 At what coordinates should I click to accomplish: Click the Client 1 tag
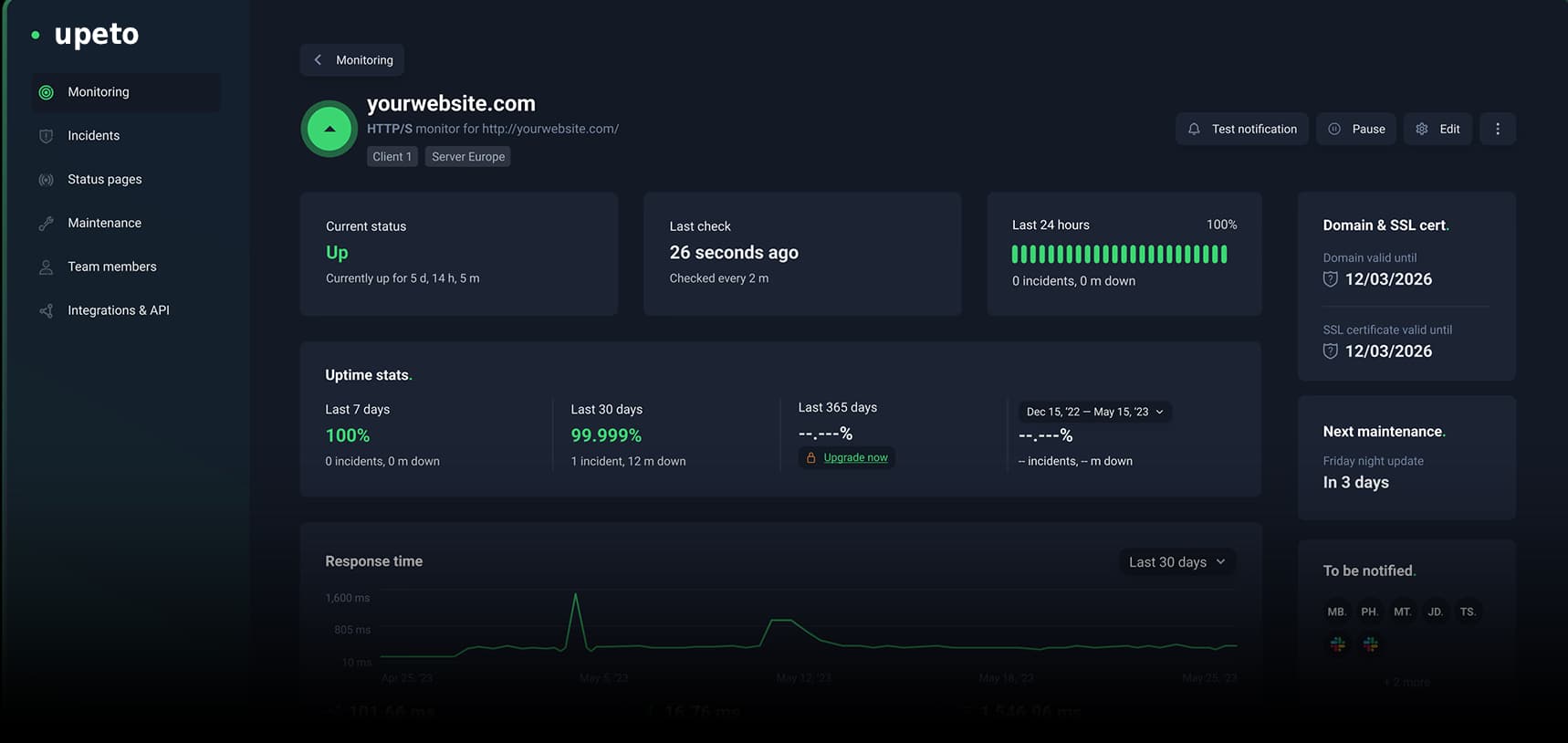[392, 157]
